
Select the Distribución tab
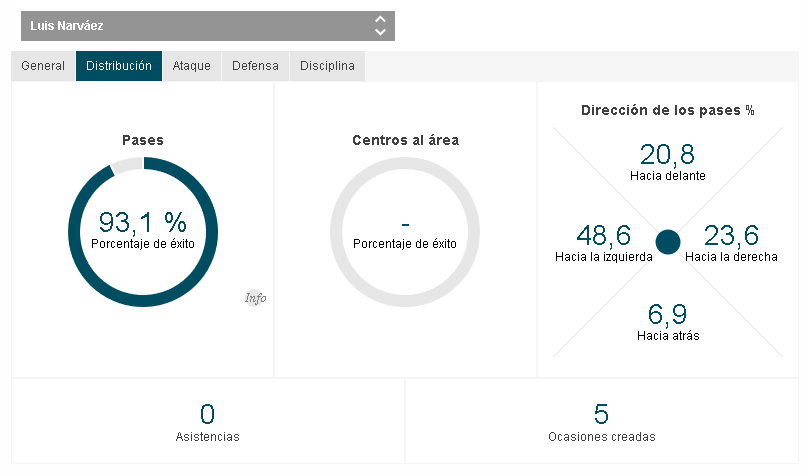pos(119,66)
